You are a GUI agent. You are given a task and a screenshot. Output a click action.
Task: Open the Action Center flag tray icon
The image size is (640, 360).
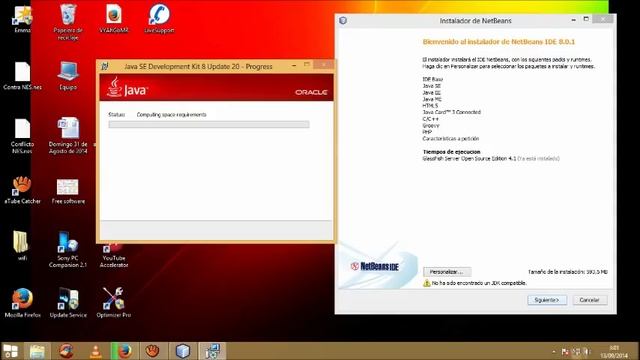click(565, 351)
